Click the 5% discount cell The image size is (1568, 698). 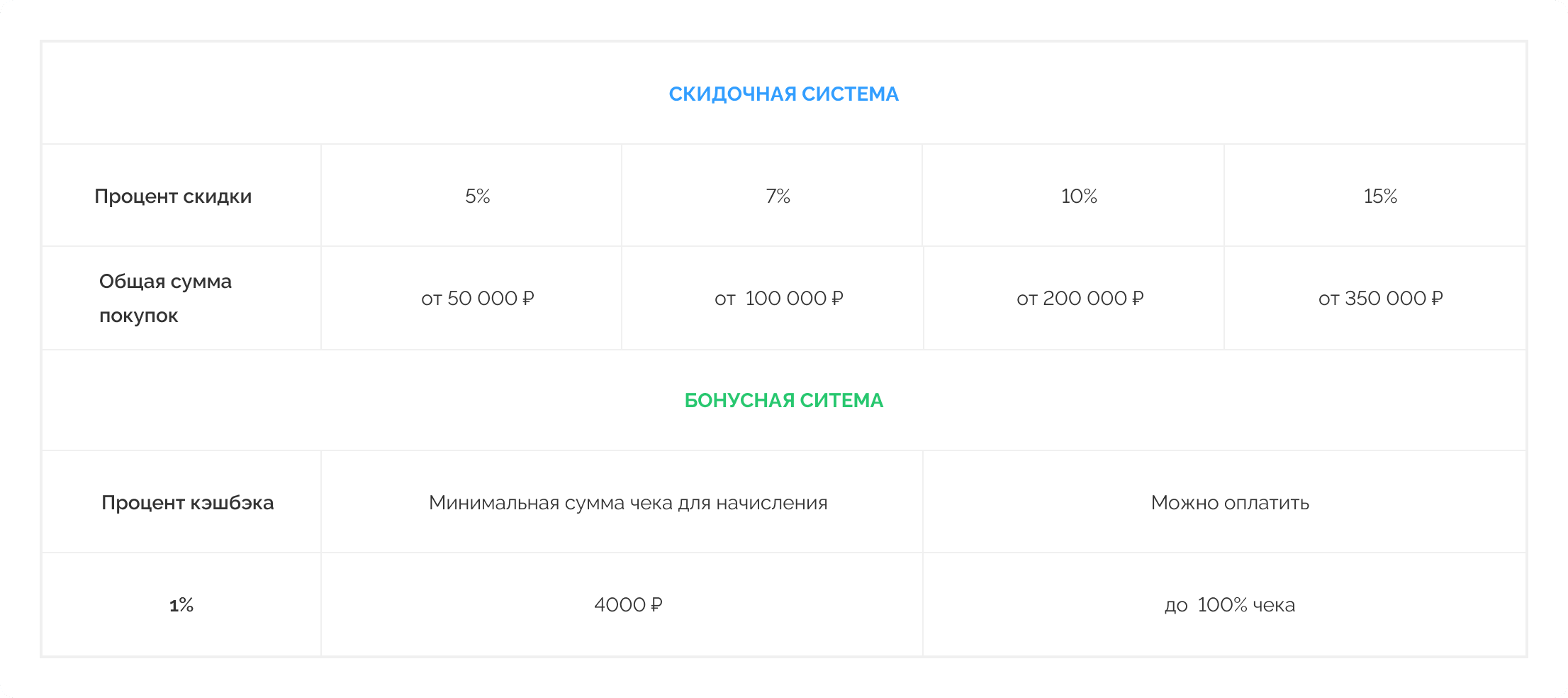[478, 196]
